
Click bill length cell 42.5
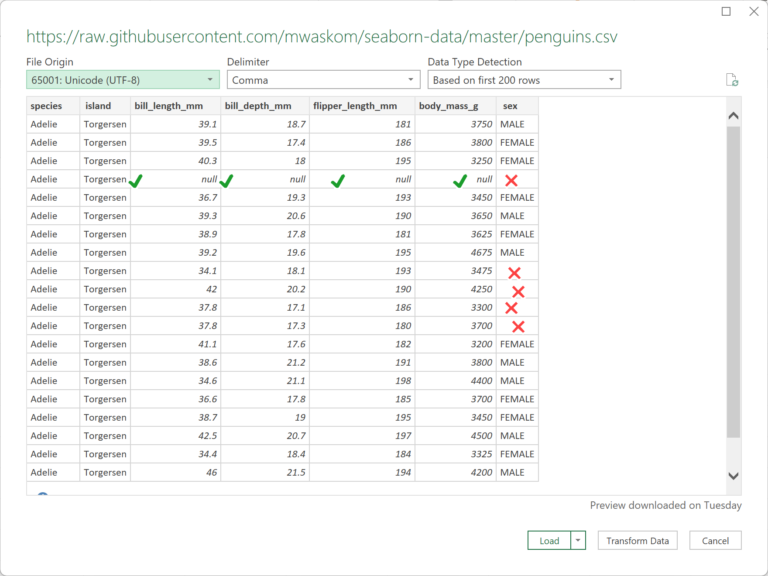(175, 436)
